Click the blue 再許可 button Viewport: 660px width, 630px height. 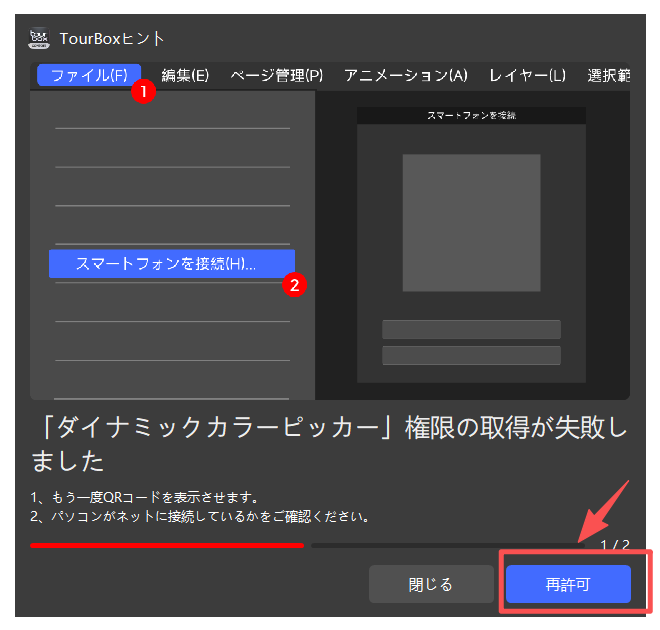[x=568, y=584]
